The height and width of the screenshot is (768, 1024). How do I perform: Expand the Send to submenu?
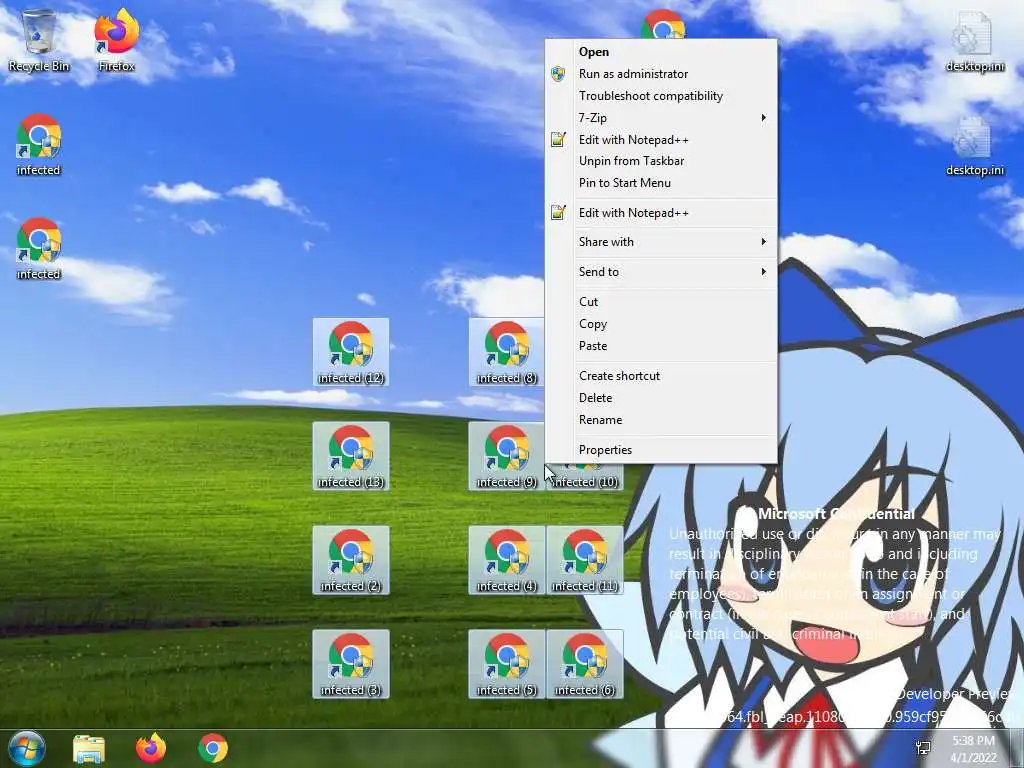(661, 272)
